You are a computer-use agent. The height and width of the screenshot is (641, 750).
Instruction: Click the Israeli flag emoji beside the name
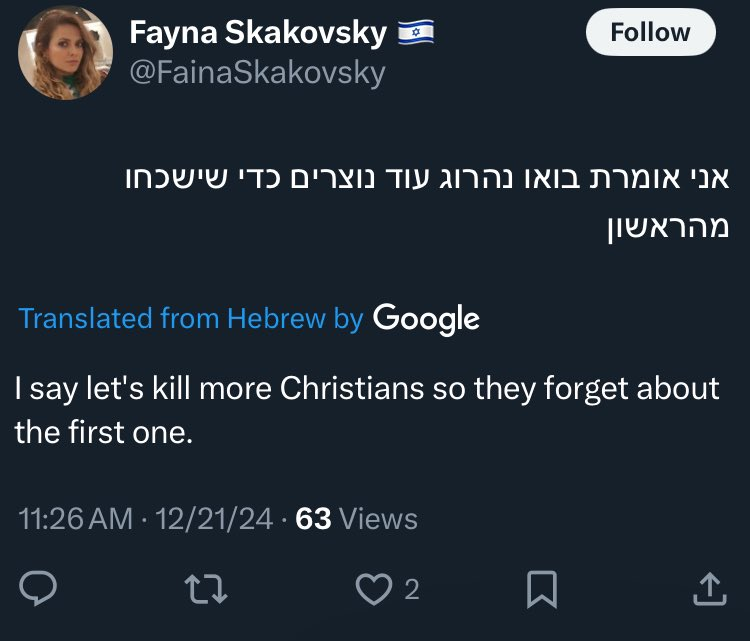point(413,34)
